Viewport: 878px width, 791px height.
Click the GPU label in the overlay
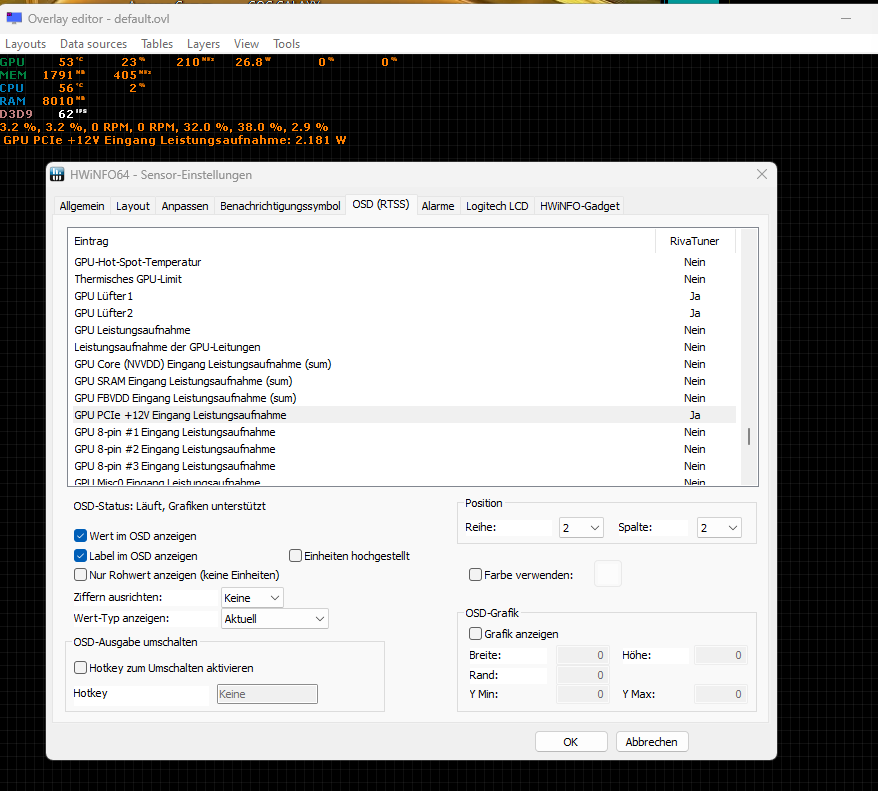coord(12,62)
